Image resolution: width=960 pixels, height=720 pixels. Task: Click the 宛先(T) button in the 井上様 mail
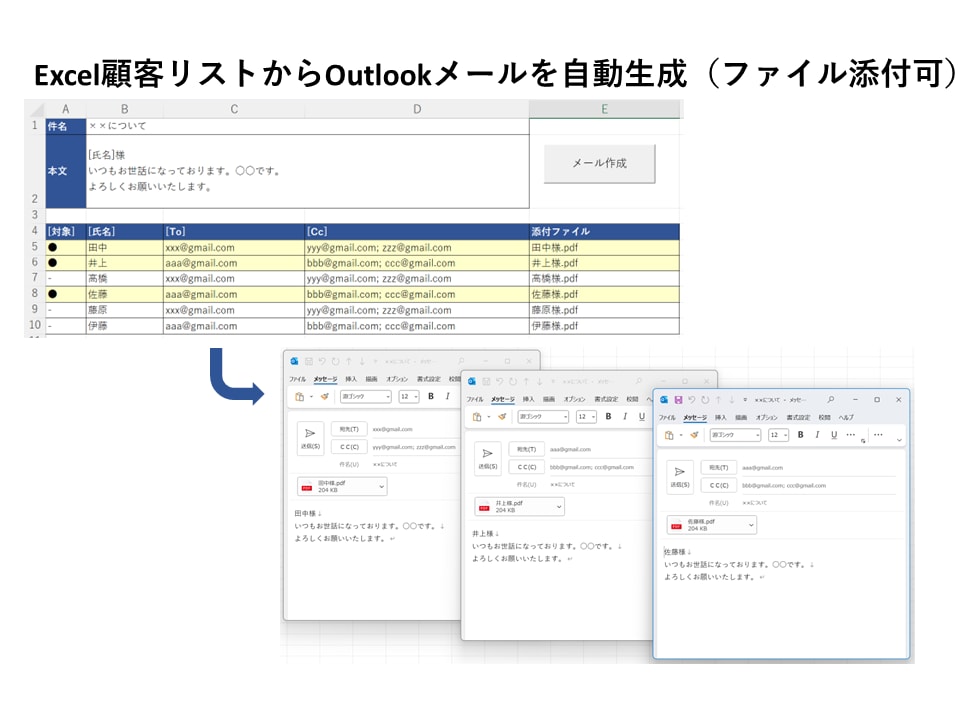click(527, 449)
